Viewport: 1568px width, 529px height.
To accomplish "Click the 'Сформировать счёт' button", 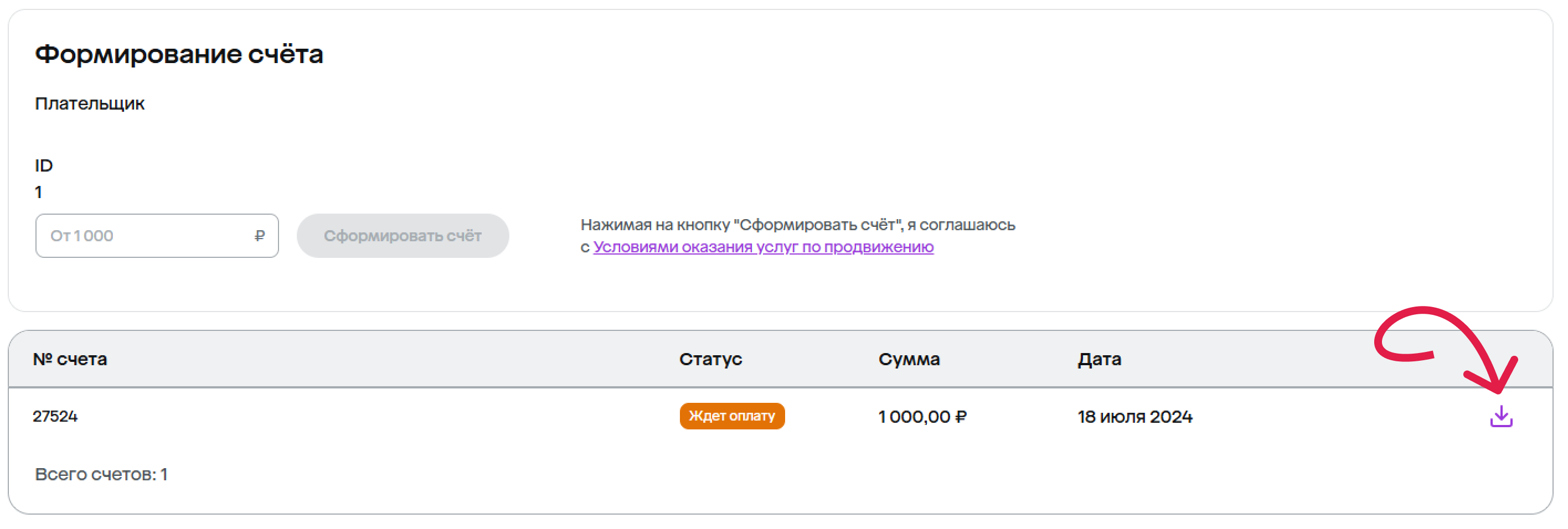I will (403, 236).
